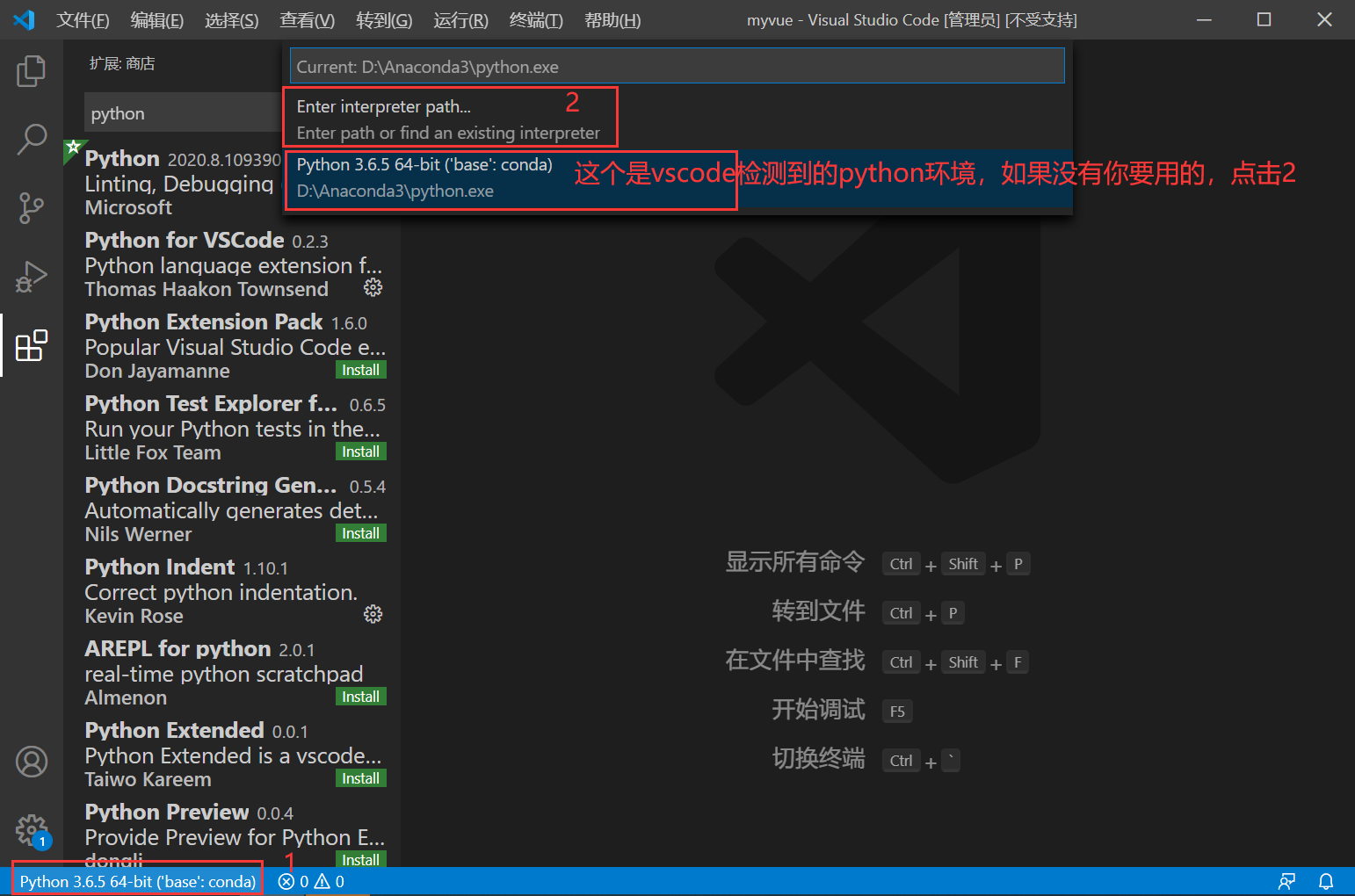Install Python Preview extension

361,859
